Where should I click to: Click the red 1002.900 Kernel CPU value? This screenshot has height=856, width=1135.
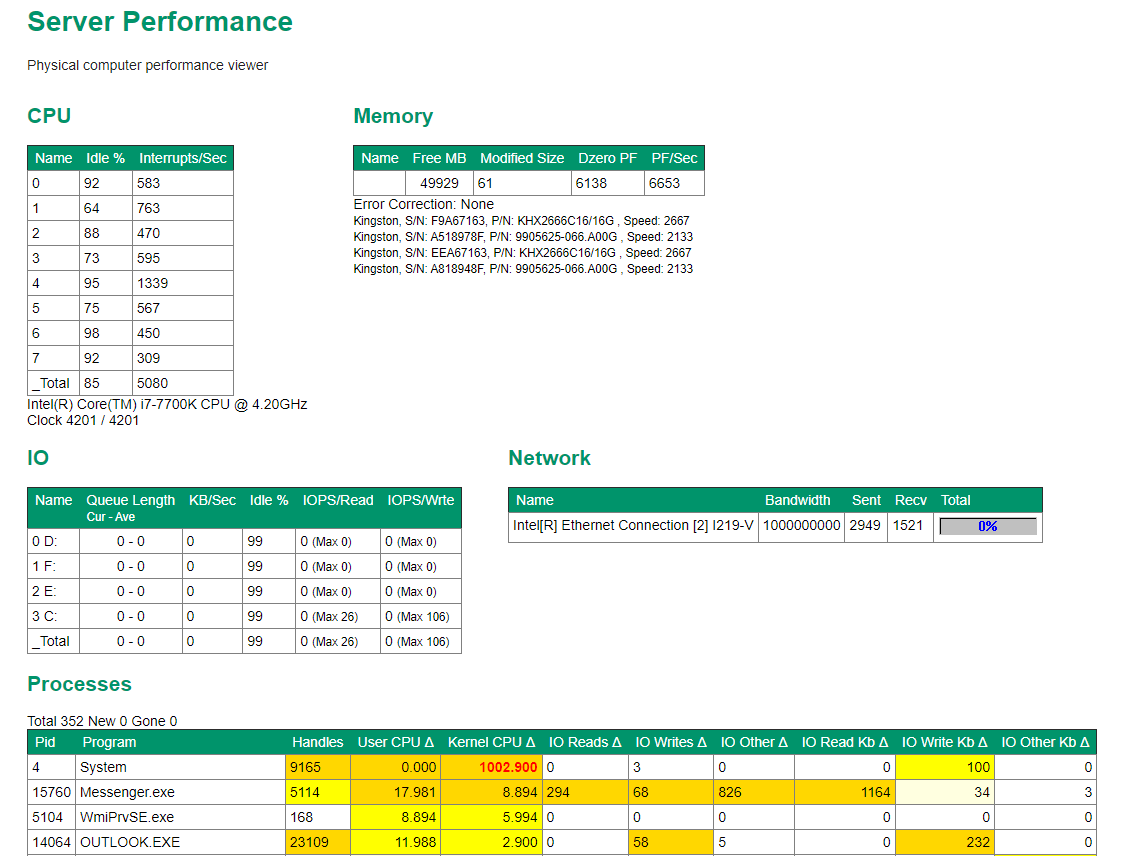pos(509,767)
